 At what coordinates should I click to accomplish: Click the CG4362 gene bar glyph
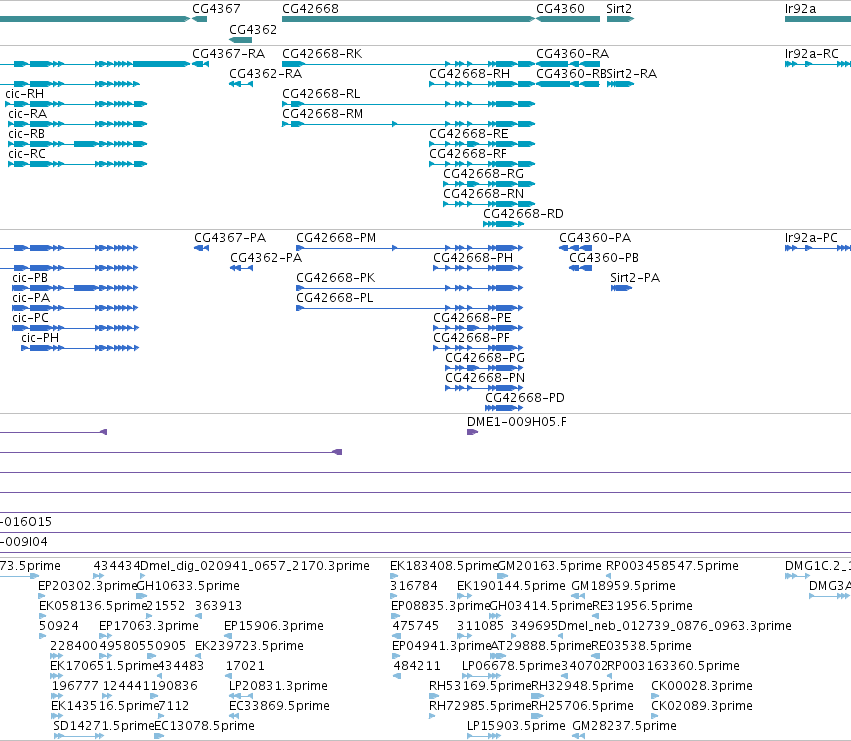pyautogui.click(x=240, y=40)
